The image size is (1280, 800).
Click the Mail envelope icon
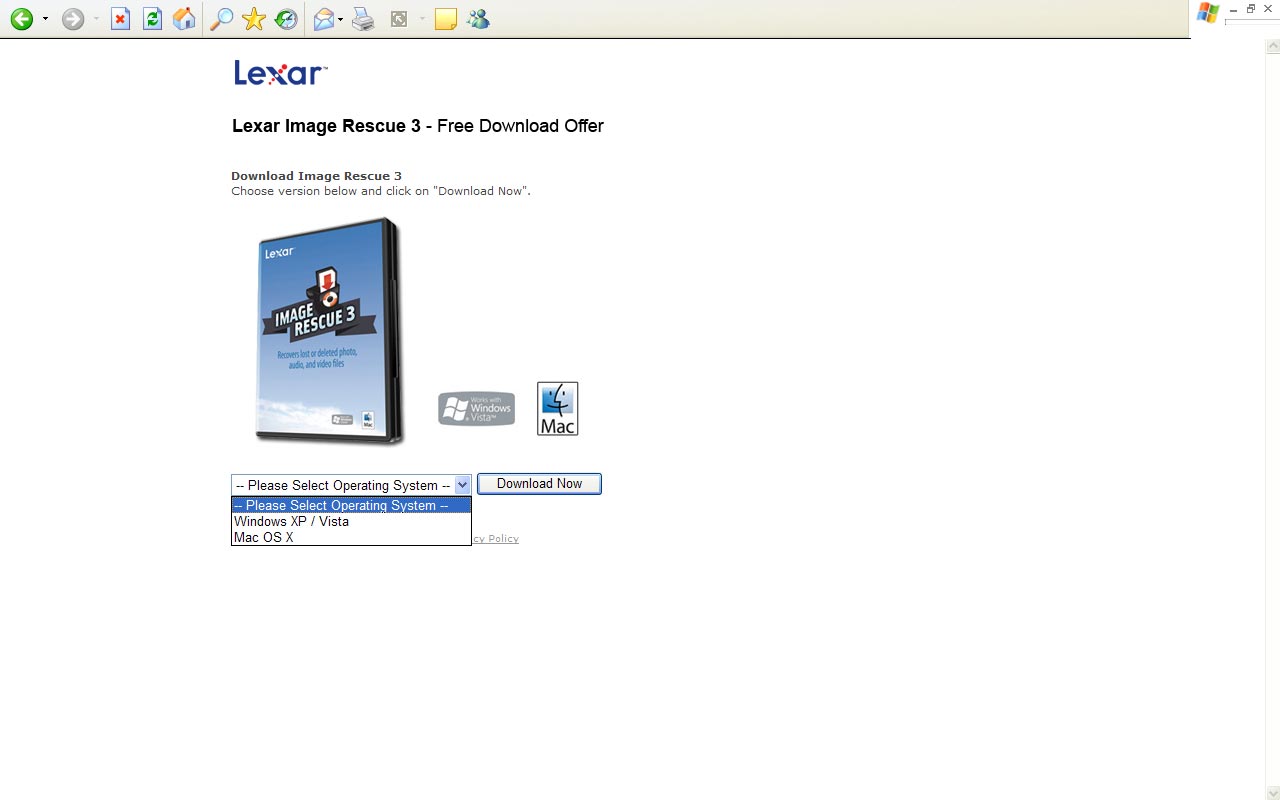323,19
